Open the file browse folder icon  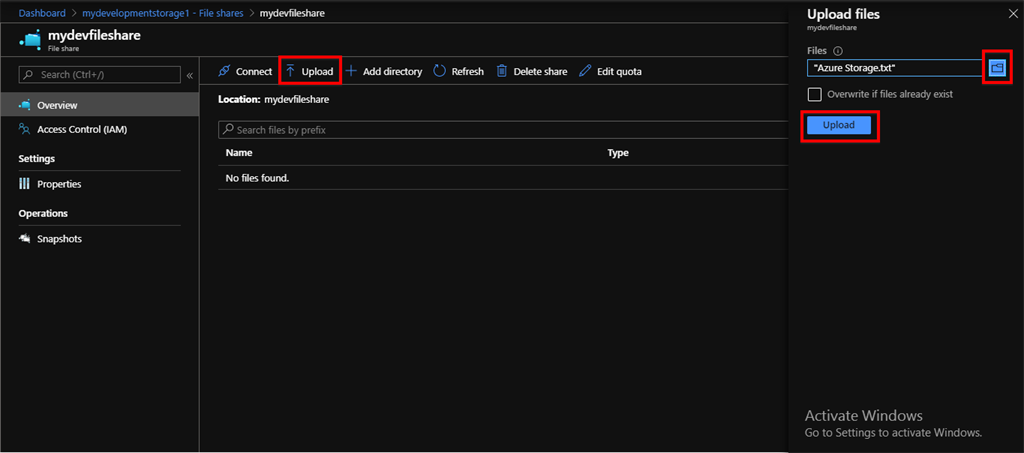[997, 67]
